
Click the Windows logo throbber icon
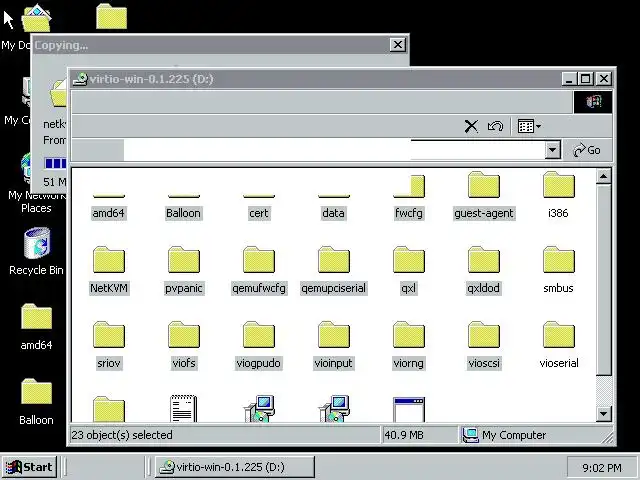pyautogui.click(x=593, y=102)
